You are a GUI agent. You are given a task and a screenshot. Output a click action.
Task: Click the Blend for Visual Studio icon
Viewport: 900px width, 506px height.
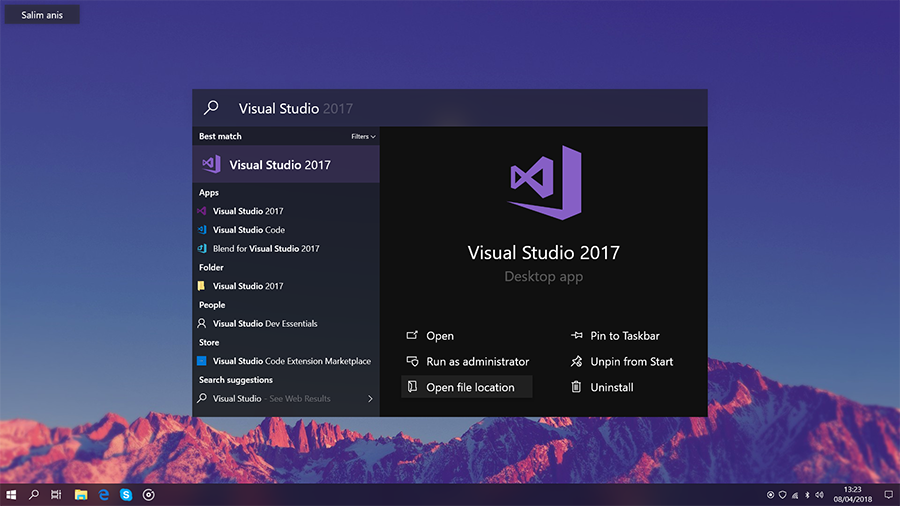click(x=202, y=248)
